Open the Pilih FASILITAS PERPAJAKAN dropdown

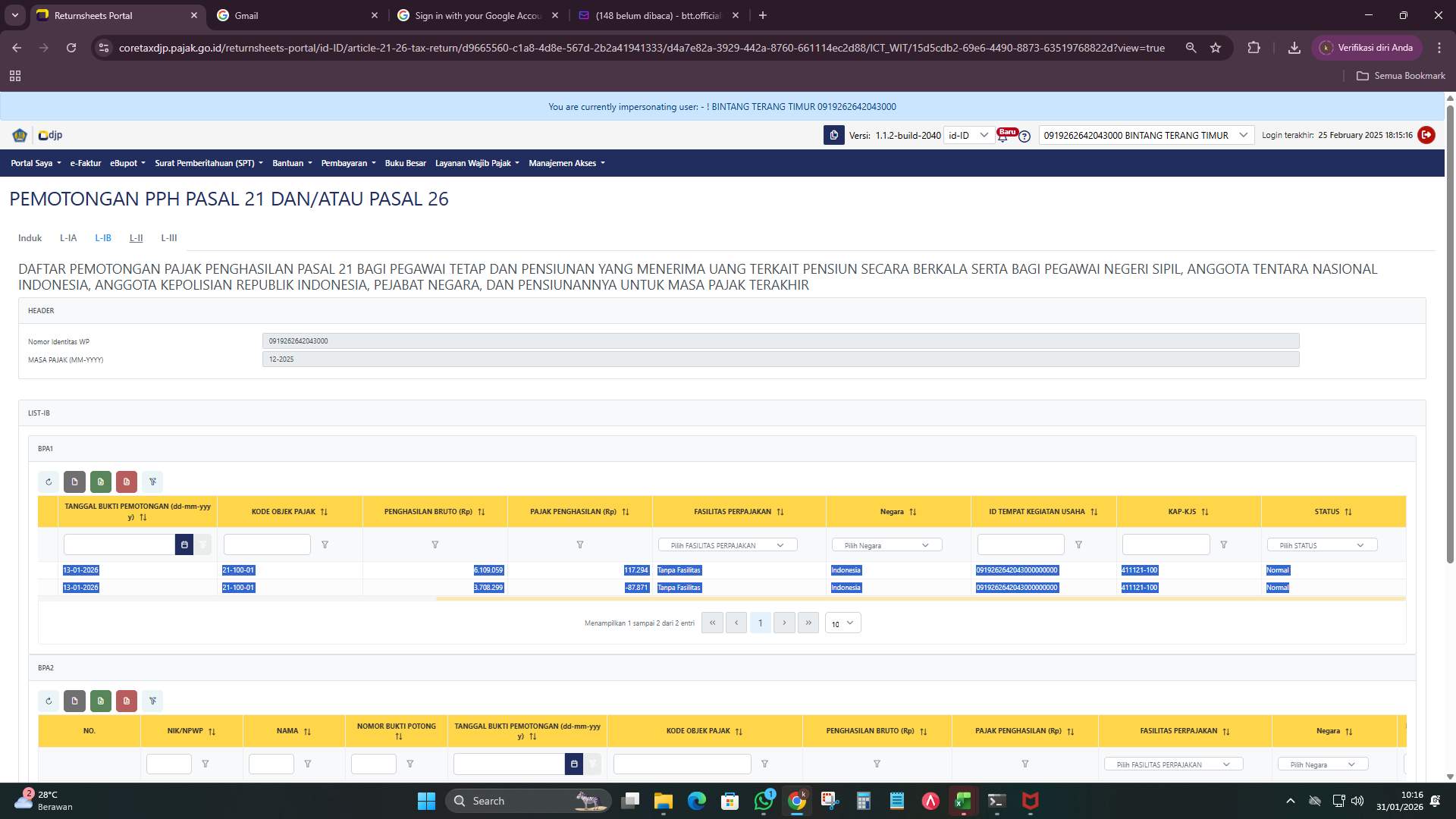tap(728, 544)
